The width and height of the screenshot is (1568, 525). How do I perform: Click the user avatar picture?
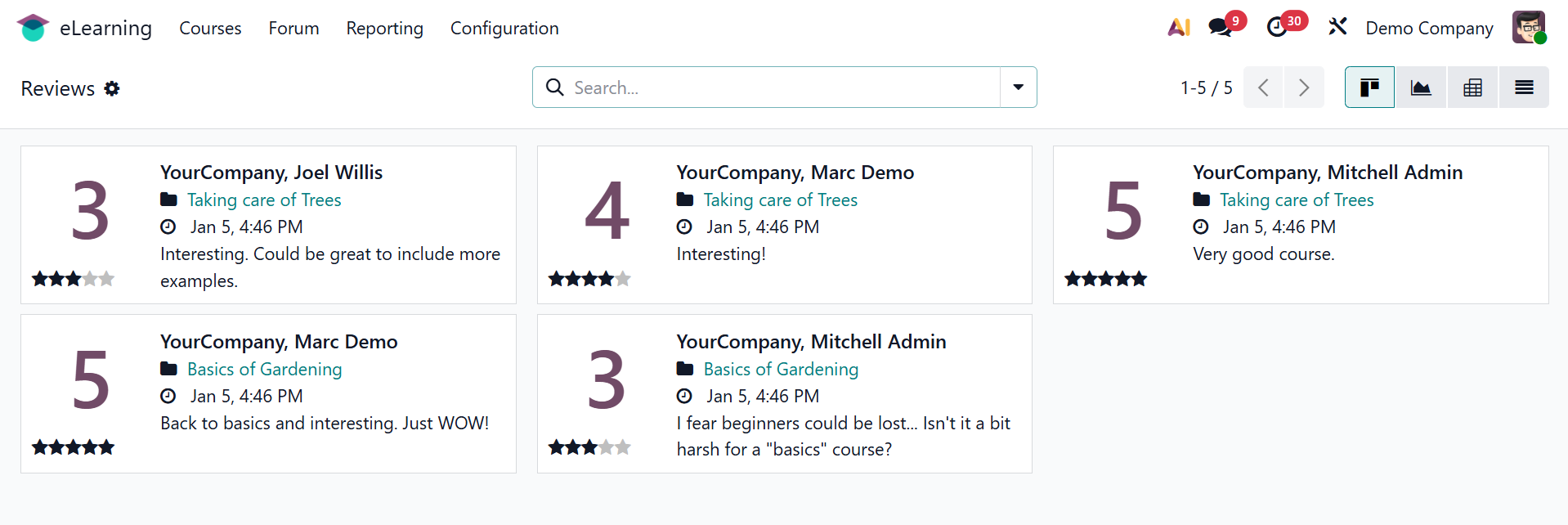click(x=1528, y=28)
